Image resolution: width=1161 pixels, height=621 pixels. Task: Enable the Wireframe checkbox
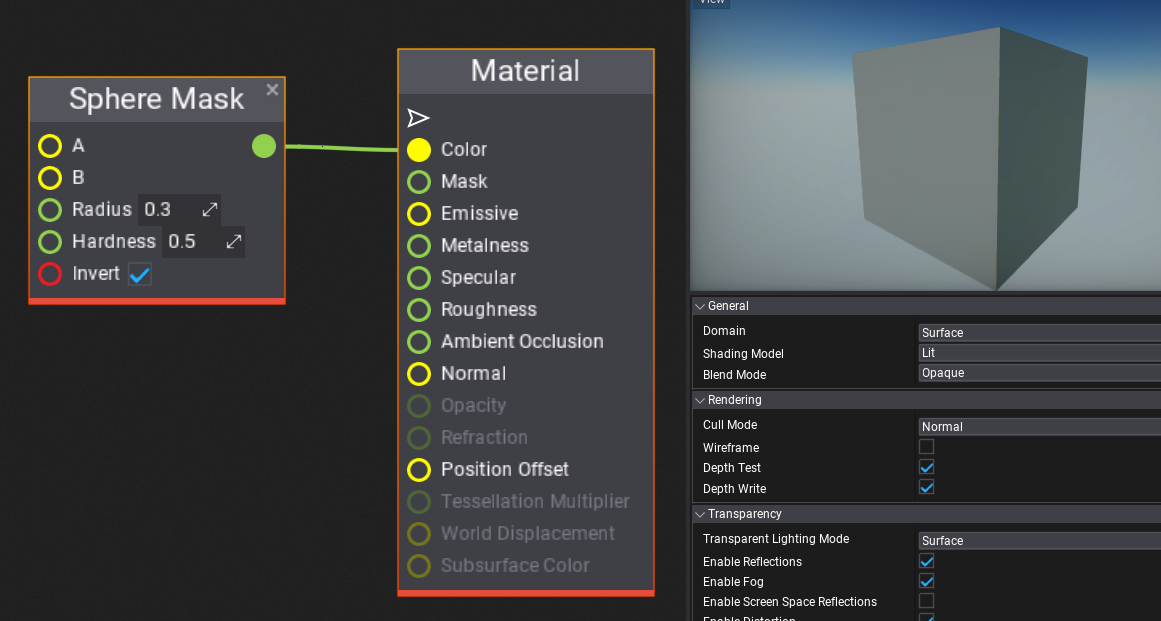[926, 446]
